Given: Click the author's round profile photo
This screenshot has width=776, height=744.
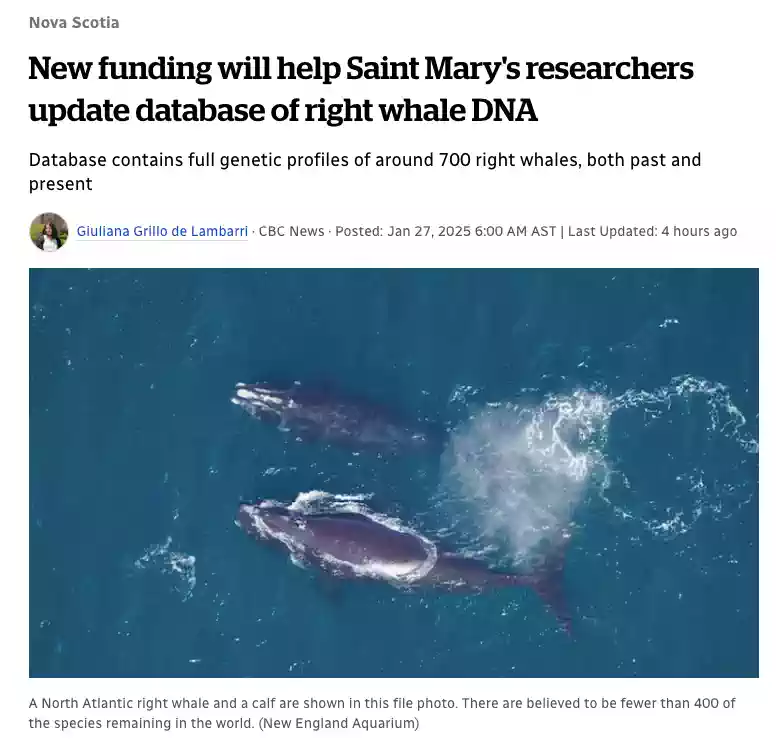Looking at the screenshot, I should point(48,232).
